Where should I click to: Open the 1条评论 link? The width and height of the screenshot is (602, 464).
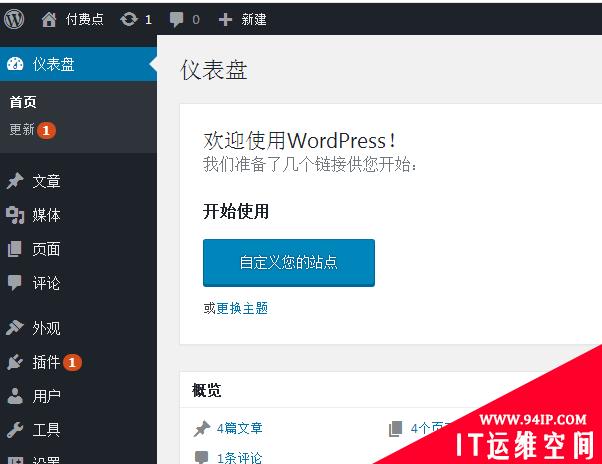point(240,458)
